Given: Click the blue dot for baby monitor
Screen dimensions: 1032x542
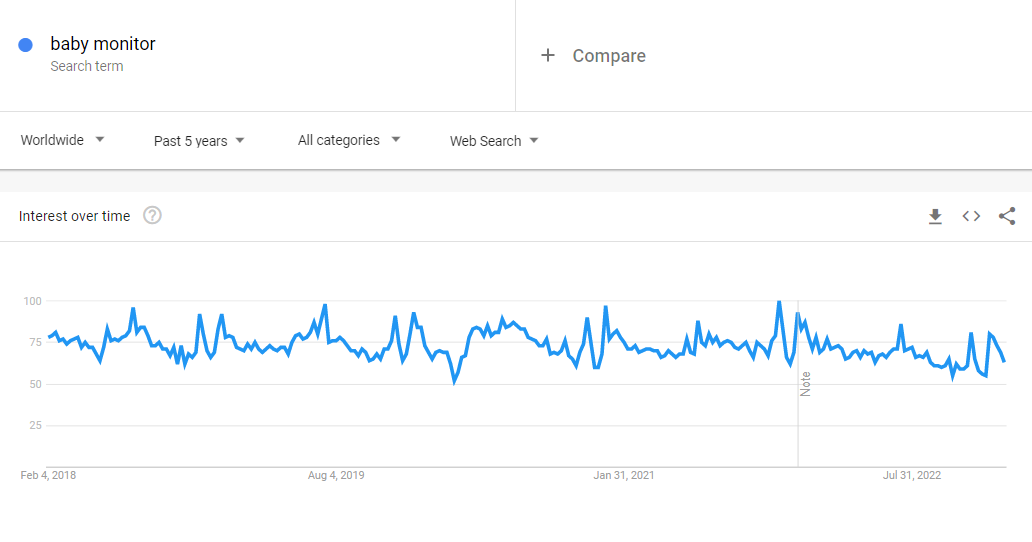Looking at the screenshot, I should coord(26,45).
